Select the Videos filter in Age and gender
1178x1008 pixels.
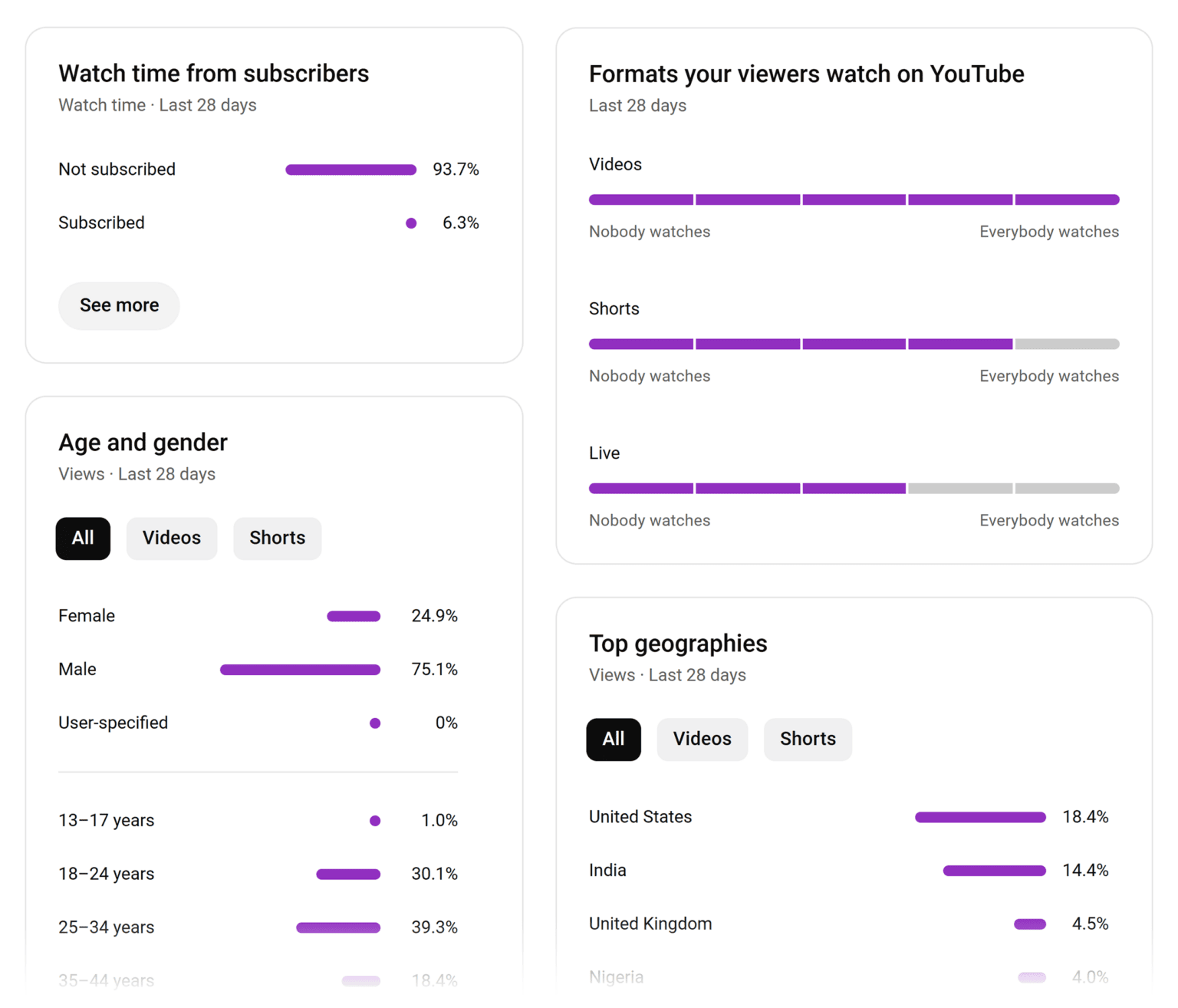[x=171, y=538]
